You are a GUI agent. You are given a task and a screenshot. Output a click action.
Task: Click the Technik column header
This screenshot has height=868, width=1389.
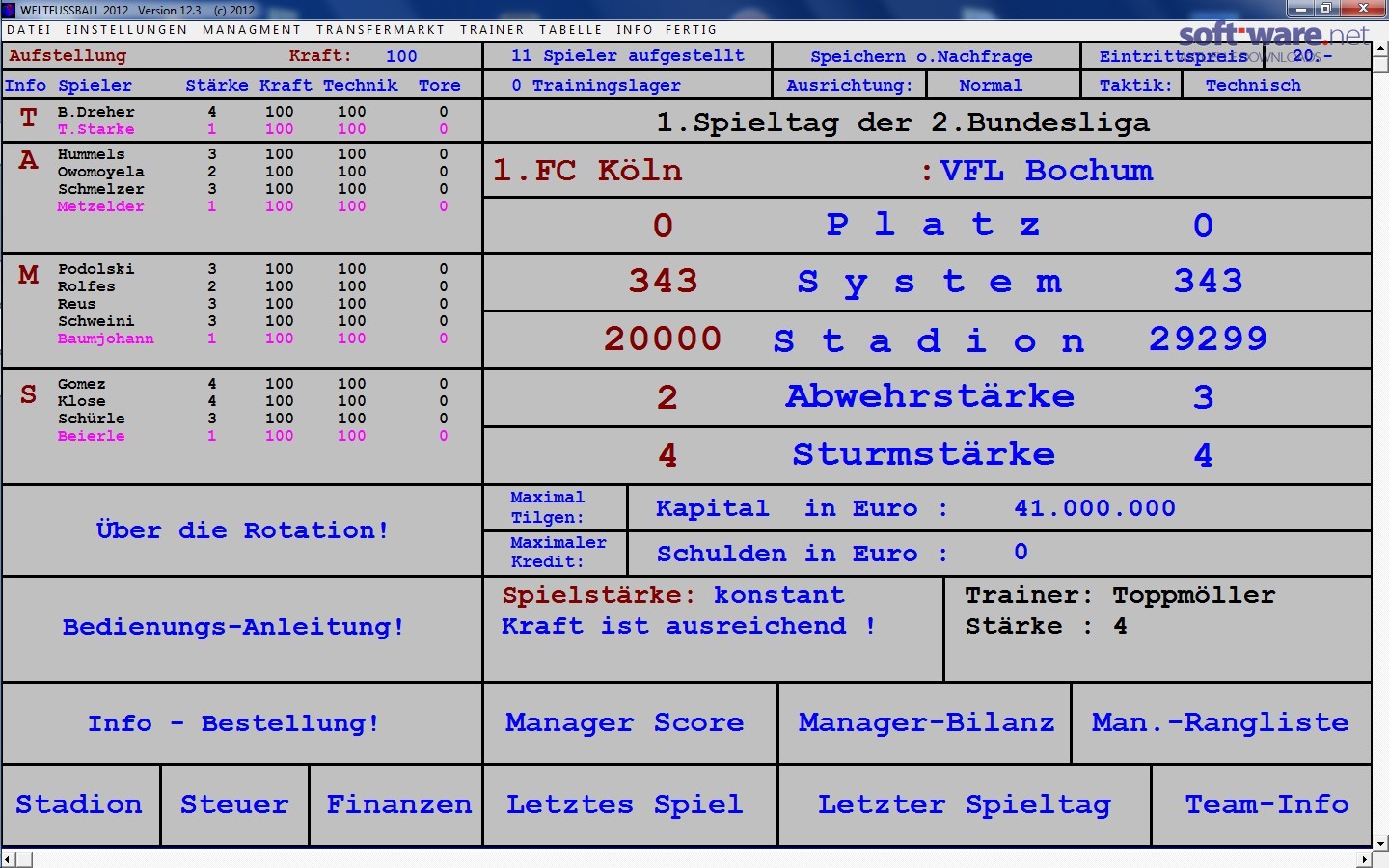point(361,85)
